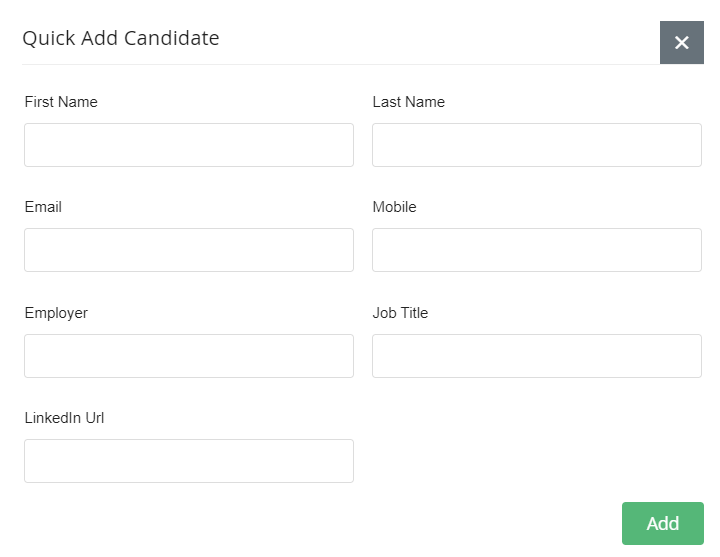Click the LinkedIn Url label

point(64,418)
